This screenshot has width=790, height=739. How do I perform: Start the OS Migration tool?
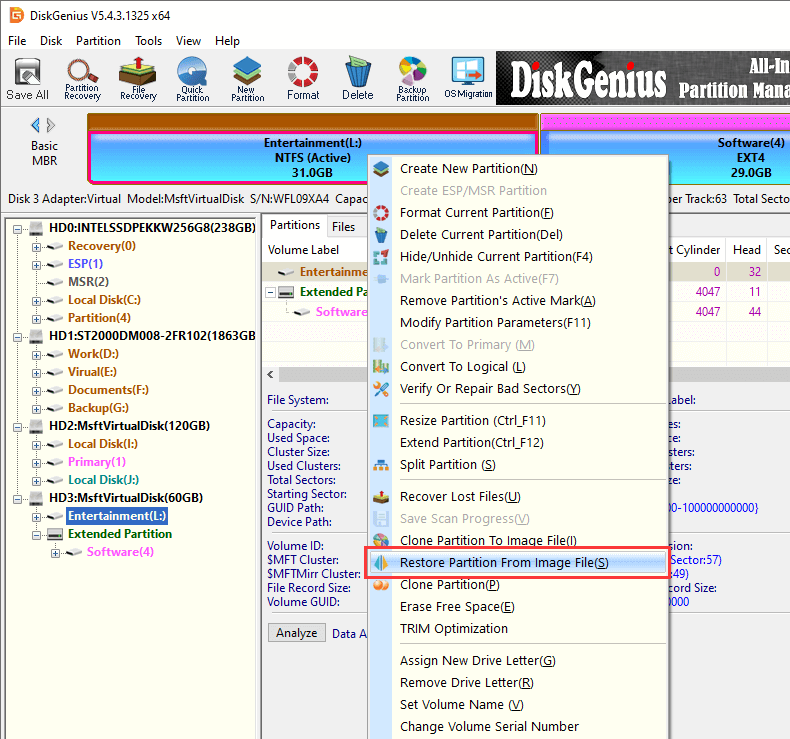point(468,79)
